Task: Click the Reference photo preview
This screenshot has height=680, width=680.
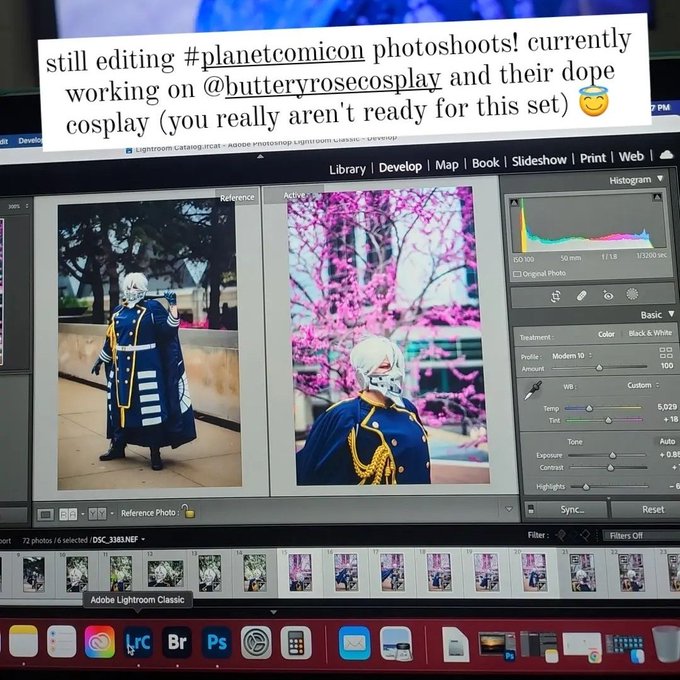Action: click(x=148, y=345)
